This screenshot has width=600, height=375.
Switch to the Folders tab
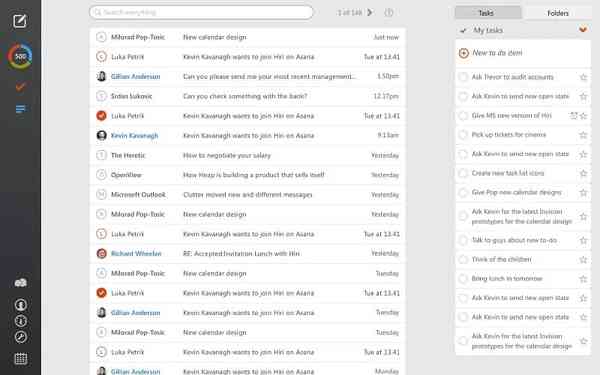point(558,13)
